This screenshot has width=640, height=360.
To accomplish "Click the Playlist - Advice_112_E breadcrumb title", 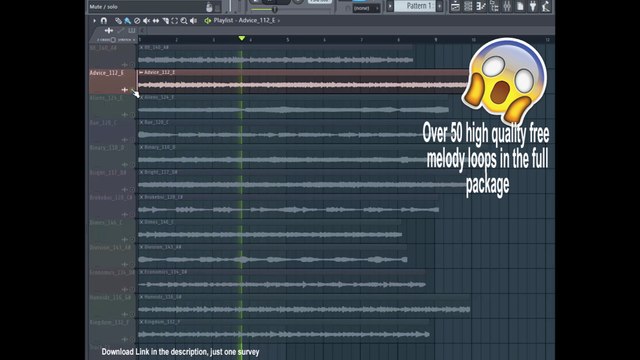I will [244, 20].
